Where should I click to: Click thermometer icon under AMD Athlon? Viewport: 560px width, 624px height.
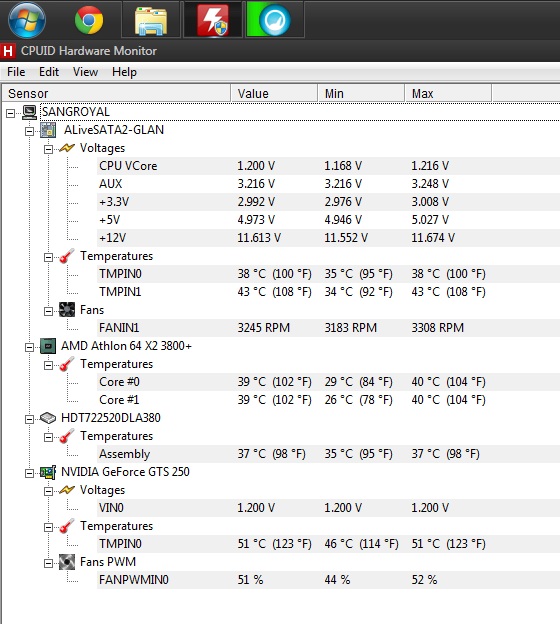pyautogui.click(x=67, y=364)
